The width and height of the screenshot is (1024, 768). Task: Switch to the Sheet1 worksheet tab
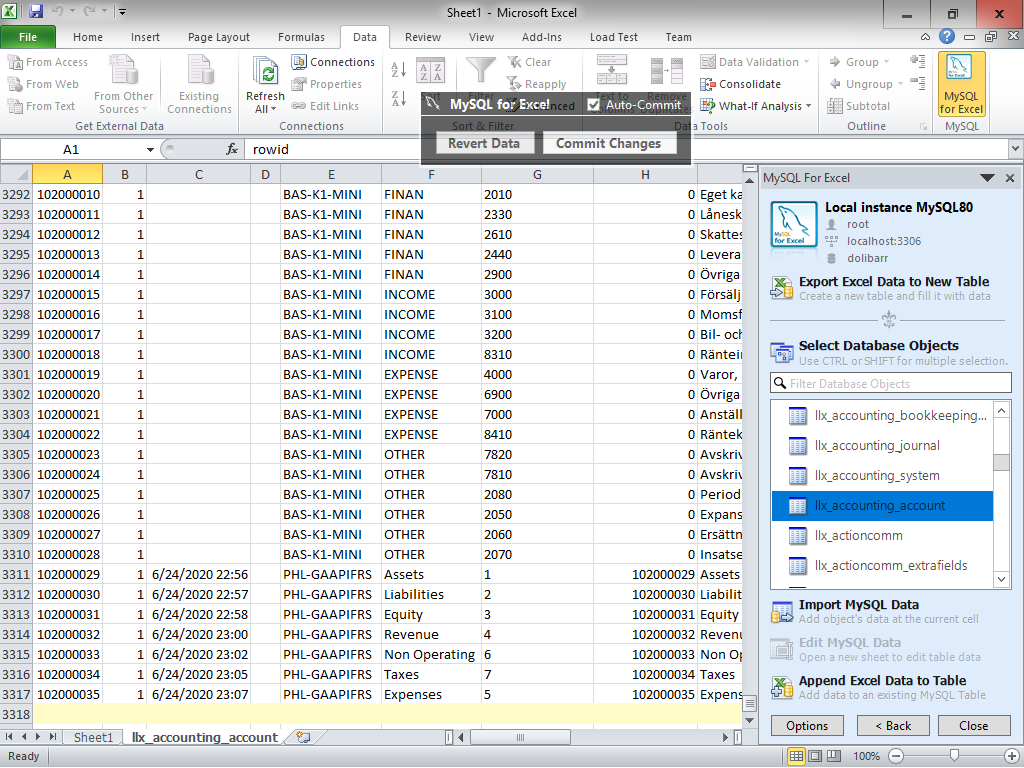[93, 737]
